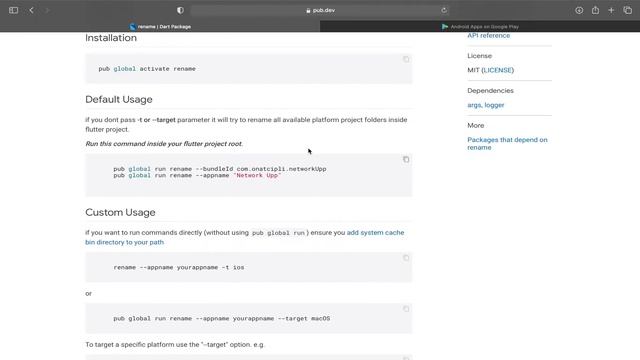The image size is (640, 360).
Task: Open the downloads icon in toolbar
Action: pyautogui.click(x=579, y=10)
